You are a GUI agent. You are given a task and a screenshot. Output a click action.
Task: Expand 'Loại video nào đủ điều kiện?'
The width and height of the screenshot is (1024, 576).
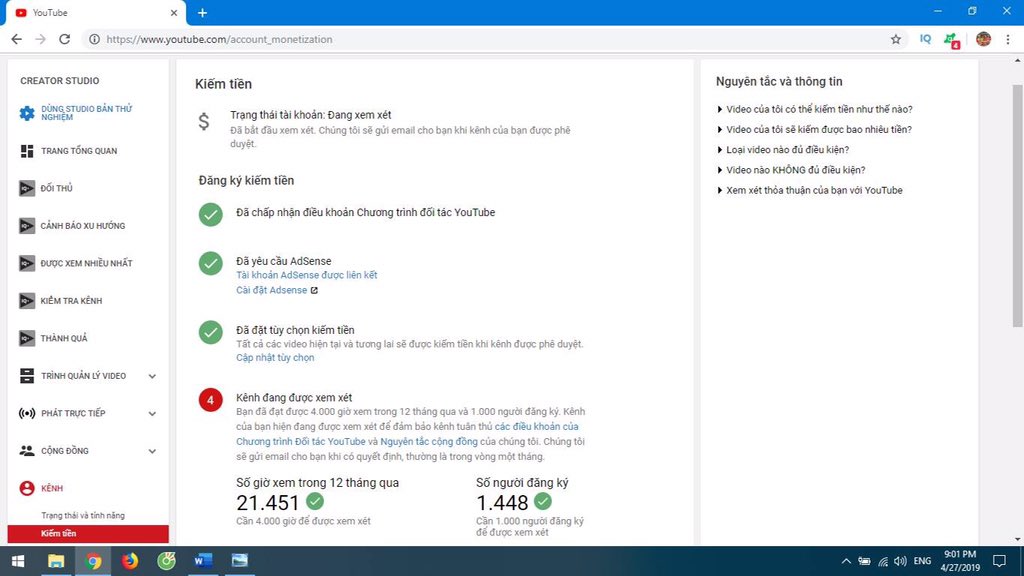(x=783, y=150)
